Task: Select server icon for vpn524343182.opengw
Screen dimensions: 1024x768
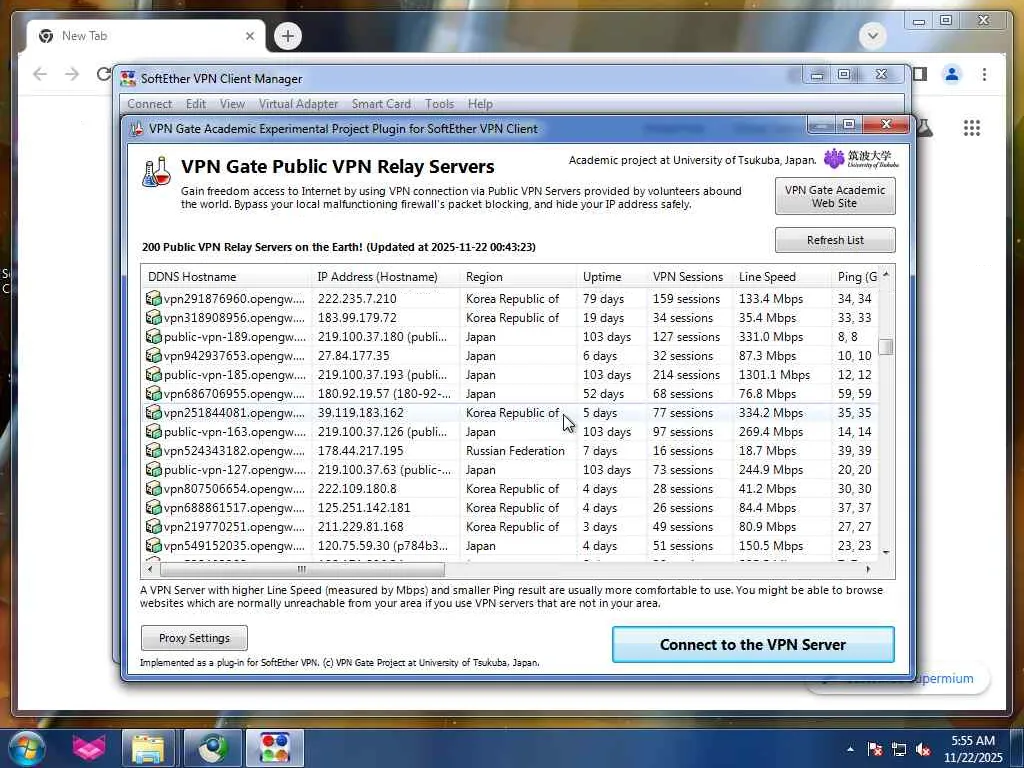Action: (x=153, y=450)
